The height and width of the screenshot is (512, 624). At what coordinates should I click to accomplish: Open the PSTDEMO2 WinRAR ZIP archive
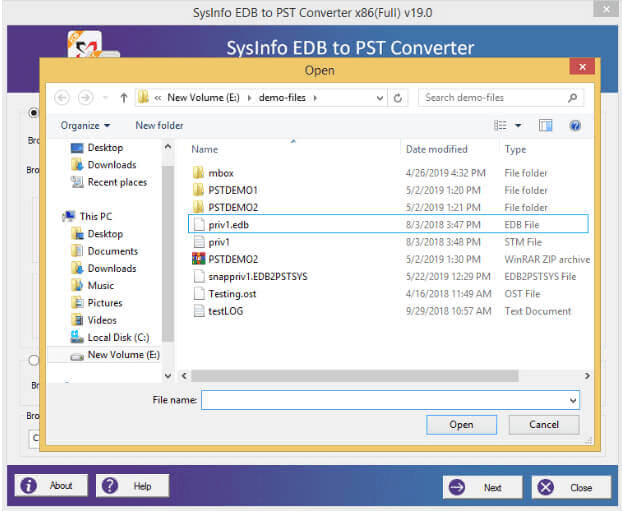(x=232, y=259)
